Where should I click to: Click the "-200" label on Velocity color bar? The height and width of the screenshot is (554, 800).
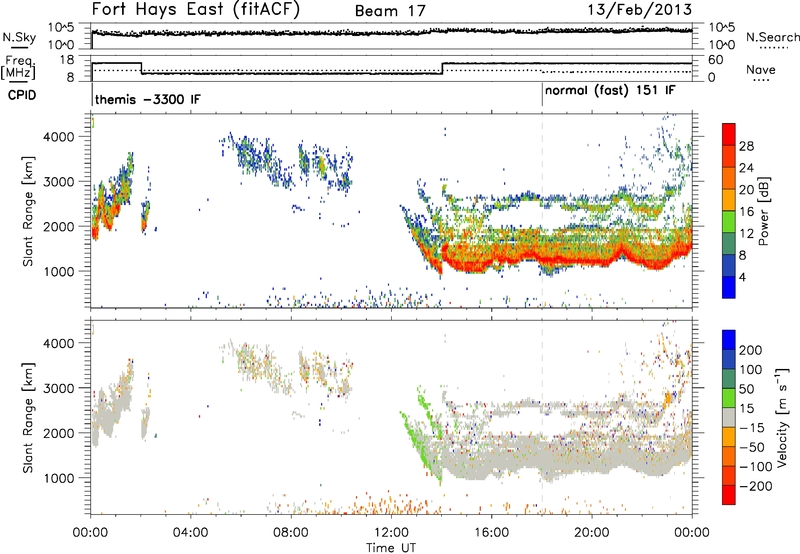click(755, 487)
